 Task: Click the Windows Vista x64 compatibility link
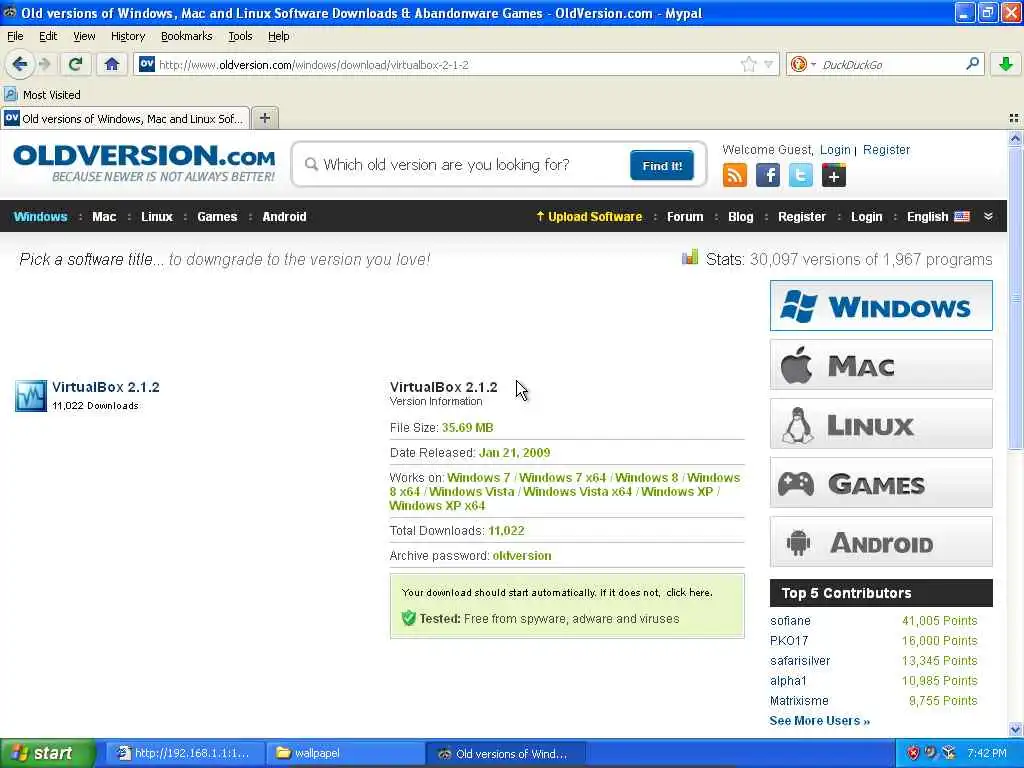[x=577, y=491]
